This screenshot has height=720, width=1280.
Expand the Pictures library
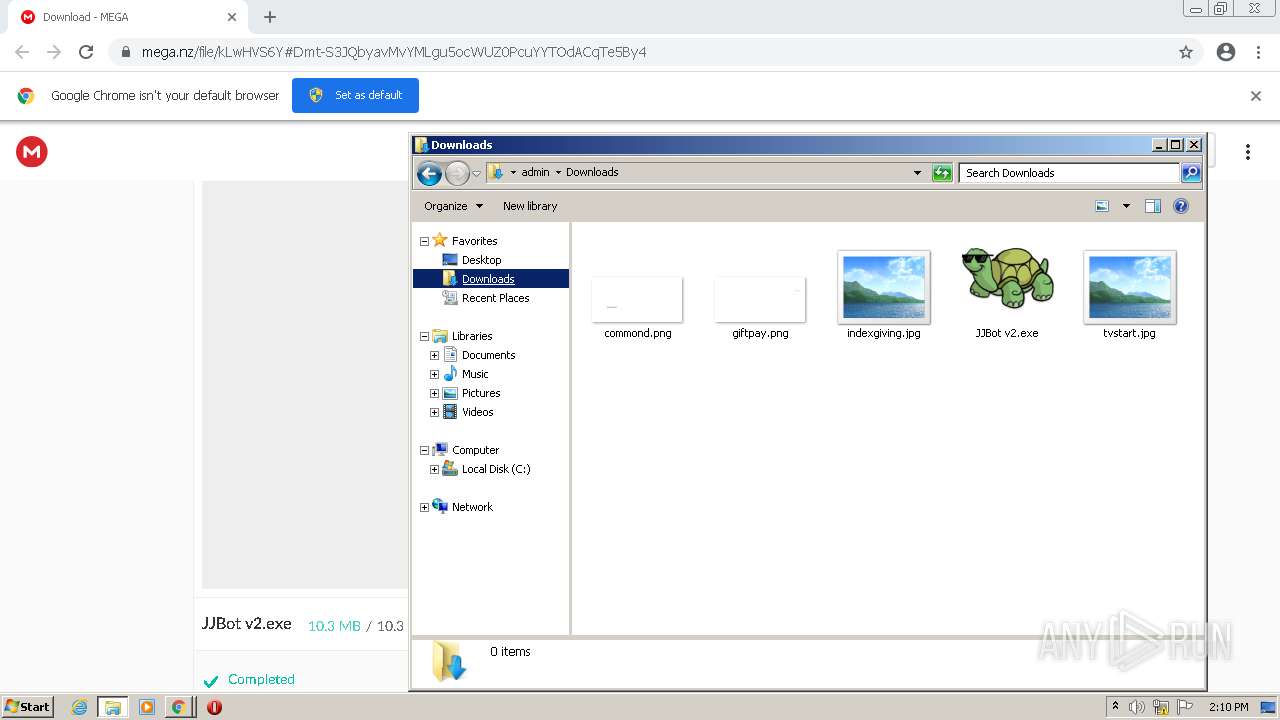(x=434, y=393)
